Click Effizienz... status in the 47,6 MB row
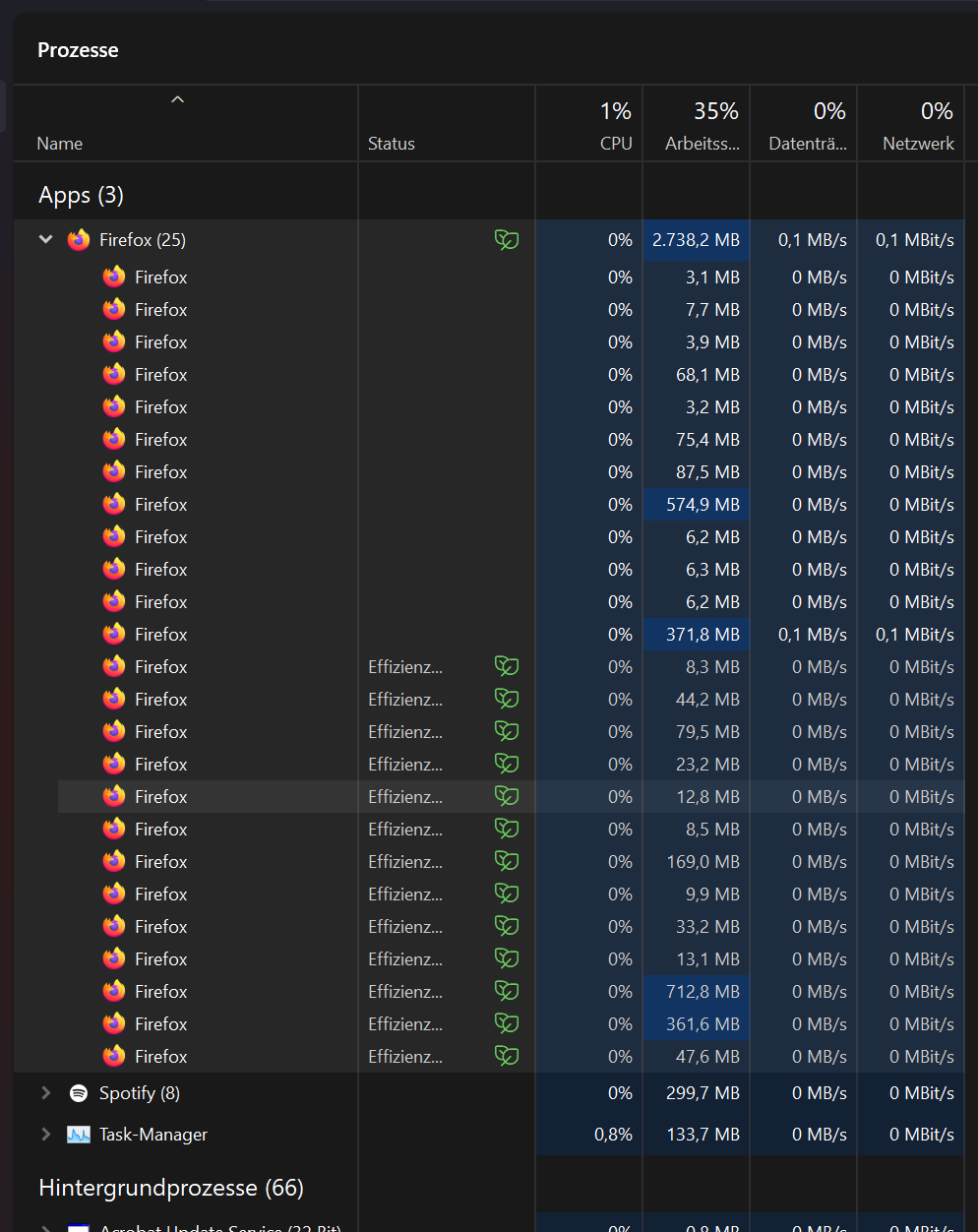Image resolution: width=978 pixels, height=1232 pixels. pyautogui.click(x=405, y=1056)
